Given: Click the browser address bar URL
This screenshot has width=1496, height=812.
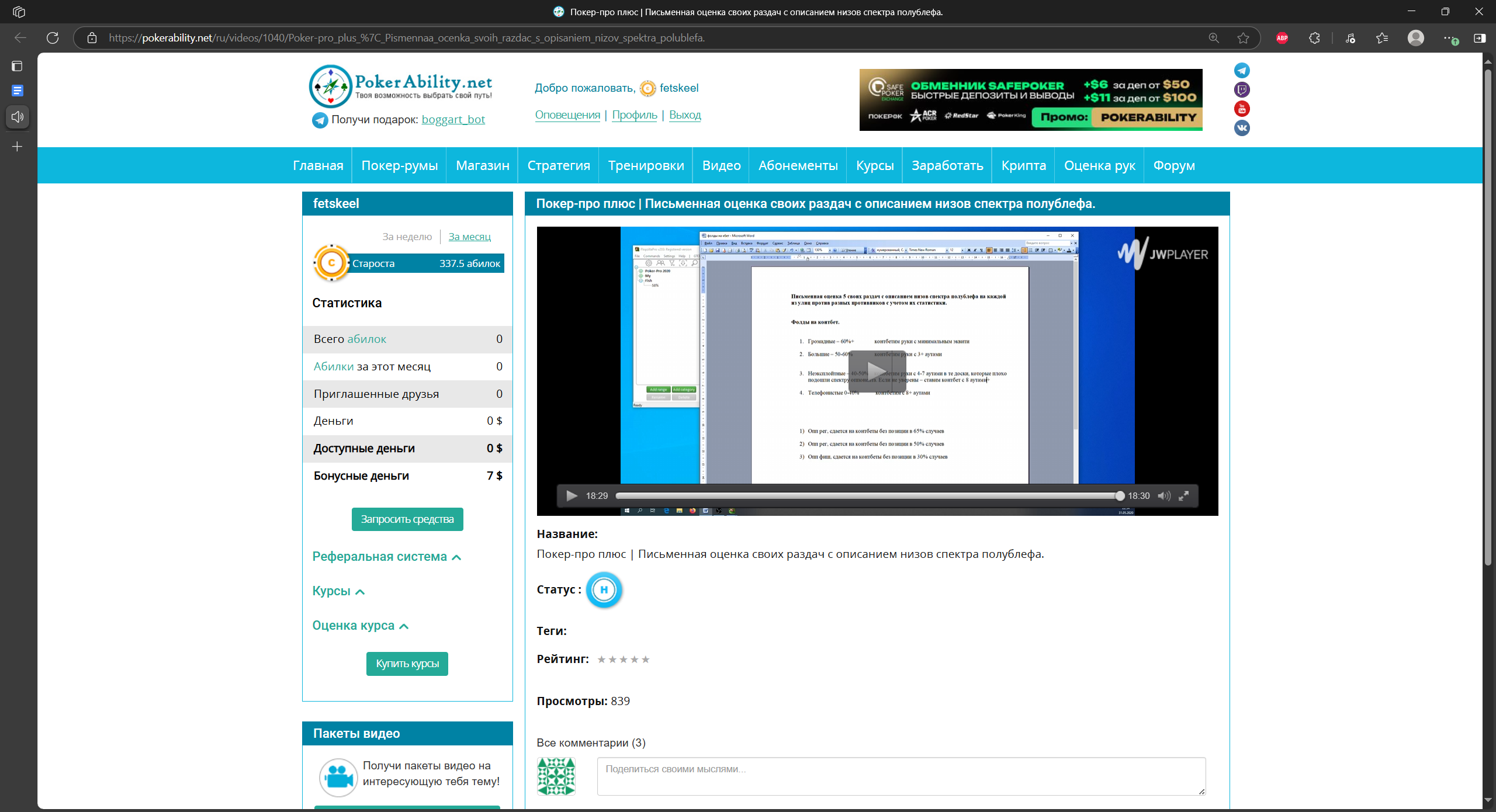Looking at the screenshot, I should pyautogui.click(x=407, y=38).
